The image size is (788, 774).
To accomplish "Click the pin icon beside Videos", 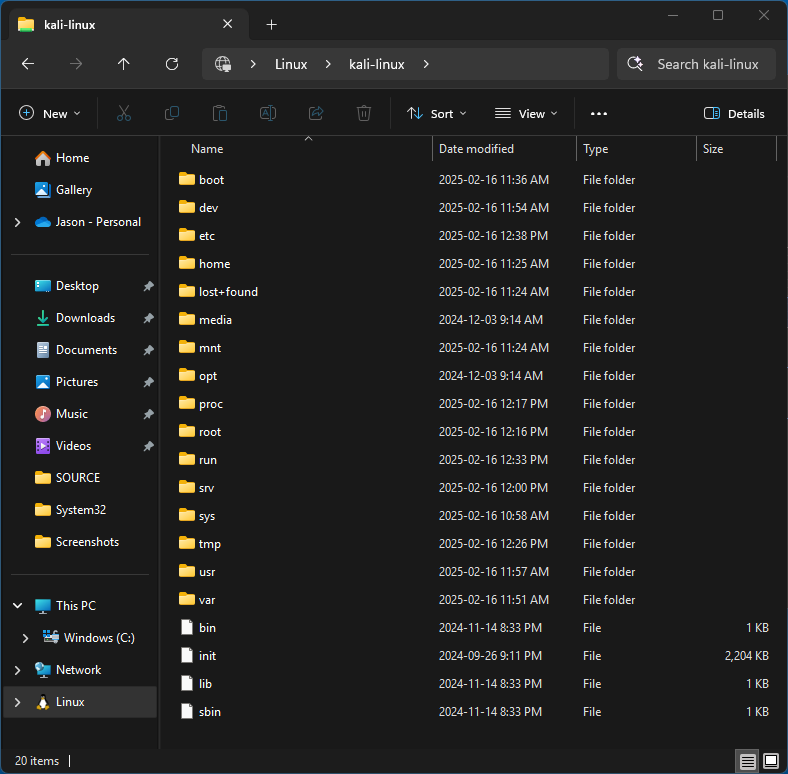I will (x=148, y=446).
